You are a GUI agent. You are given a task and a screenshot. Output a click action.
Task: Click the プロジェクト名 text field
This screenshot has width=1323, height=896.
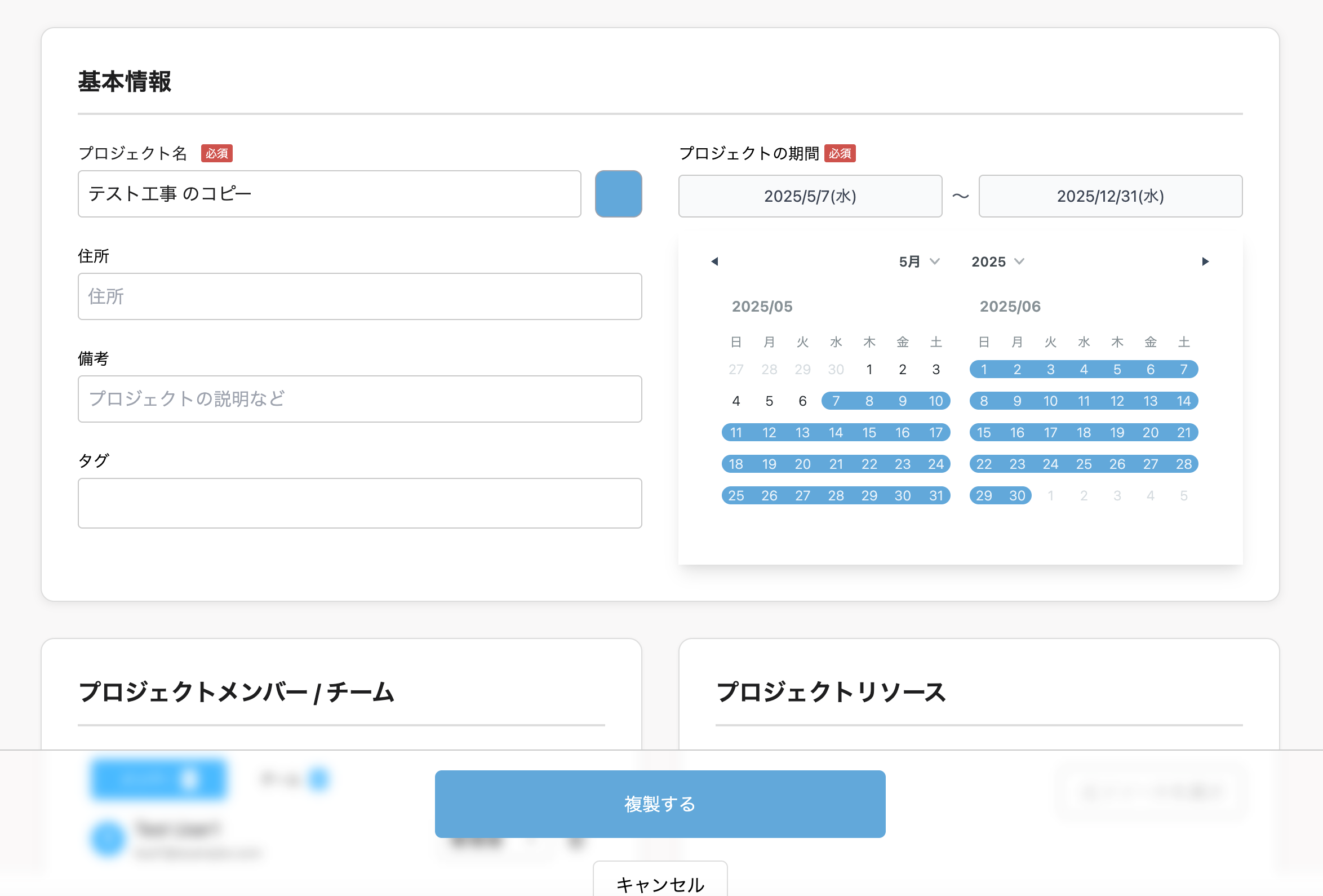[x=329, y=193]
